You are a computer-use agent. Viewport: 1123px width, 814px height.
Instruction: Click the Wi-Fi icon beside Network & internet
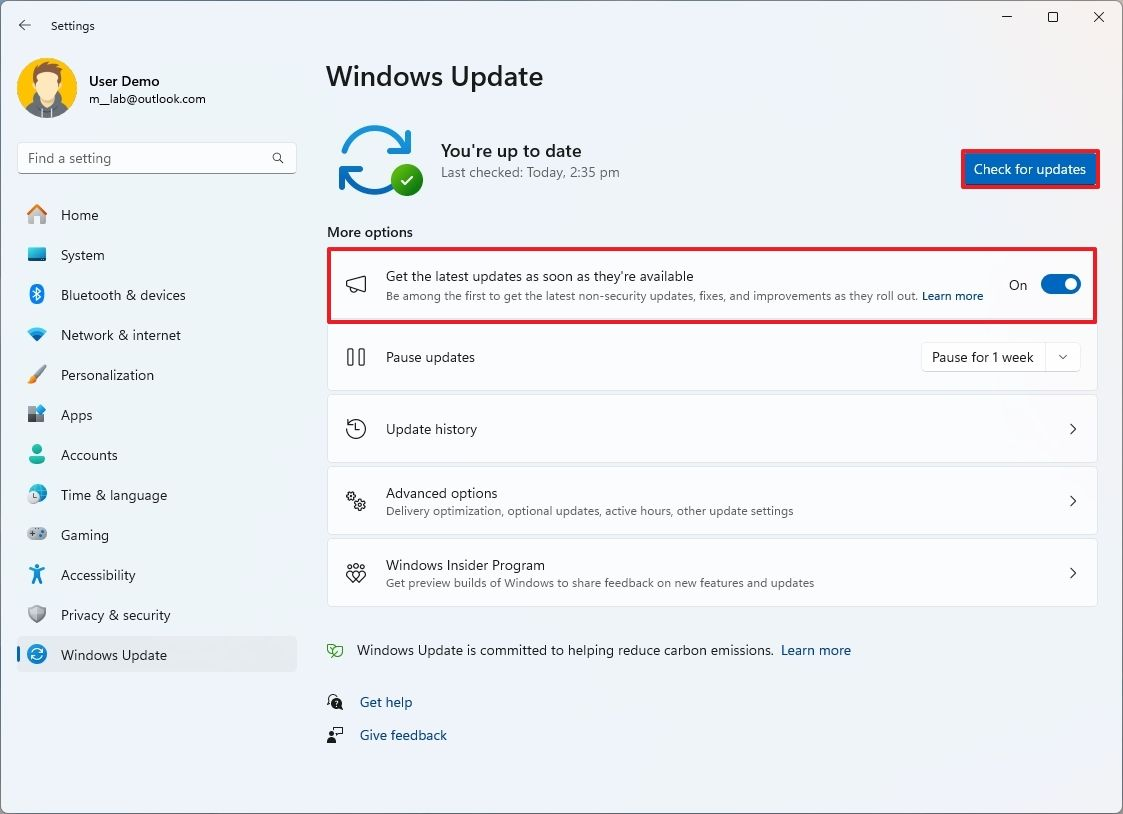37,334
